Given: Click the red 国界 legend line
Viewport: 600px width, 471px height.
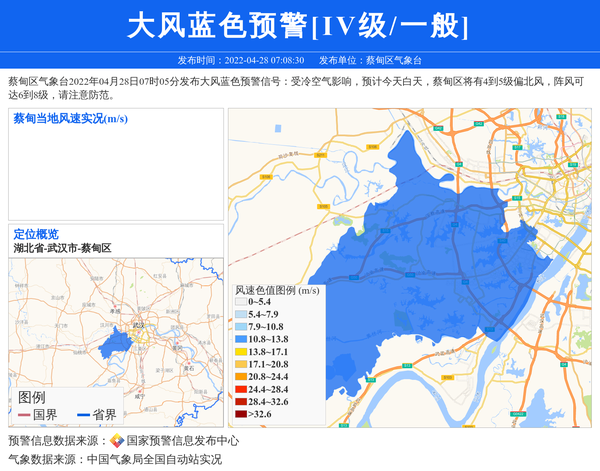Looking at the screenshot, I should (x=25, y=414).
